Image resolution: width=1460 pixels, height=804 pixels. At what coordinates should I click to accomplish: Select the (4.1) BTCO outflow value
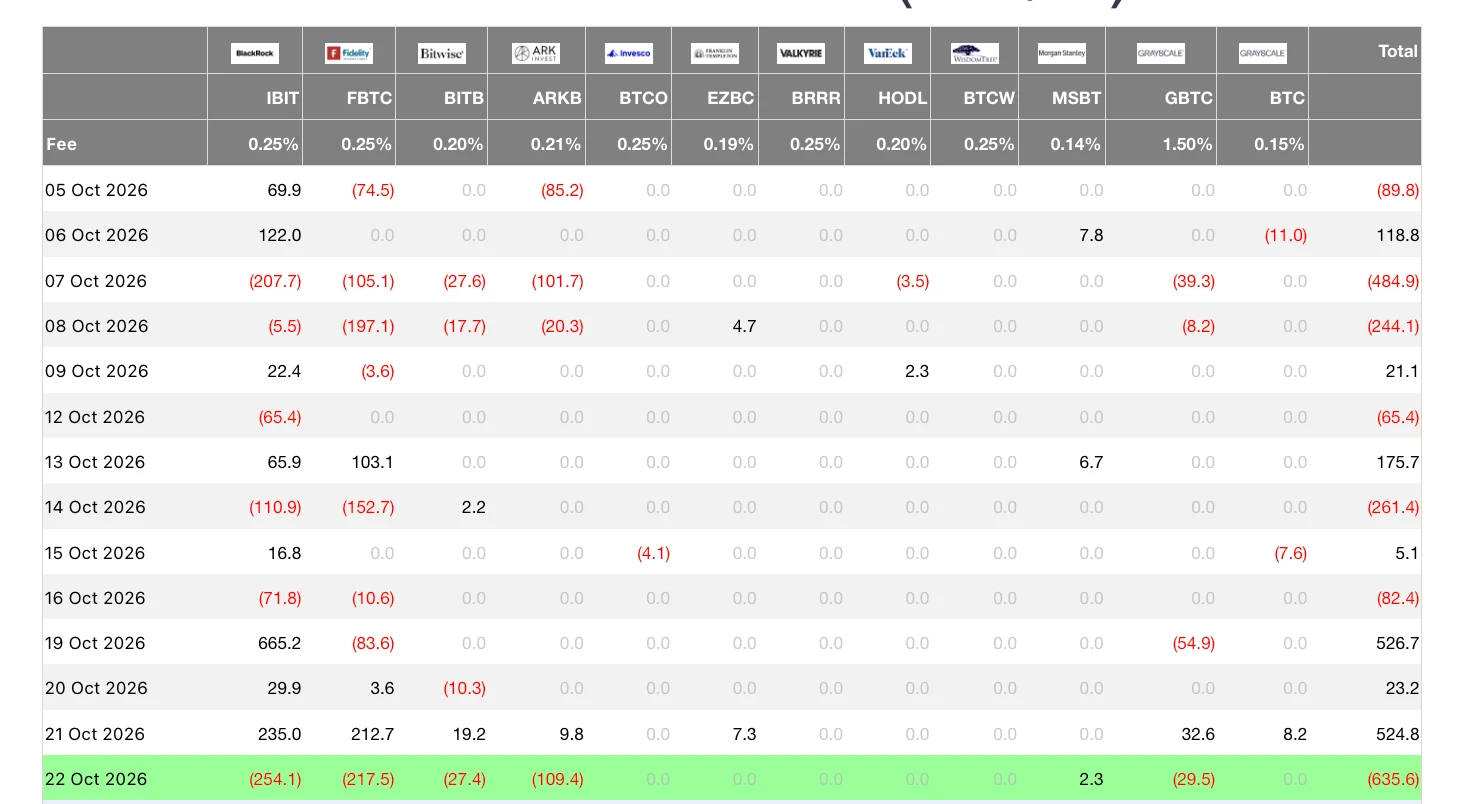coord(654,553)
